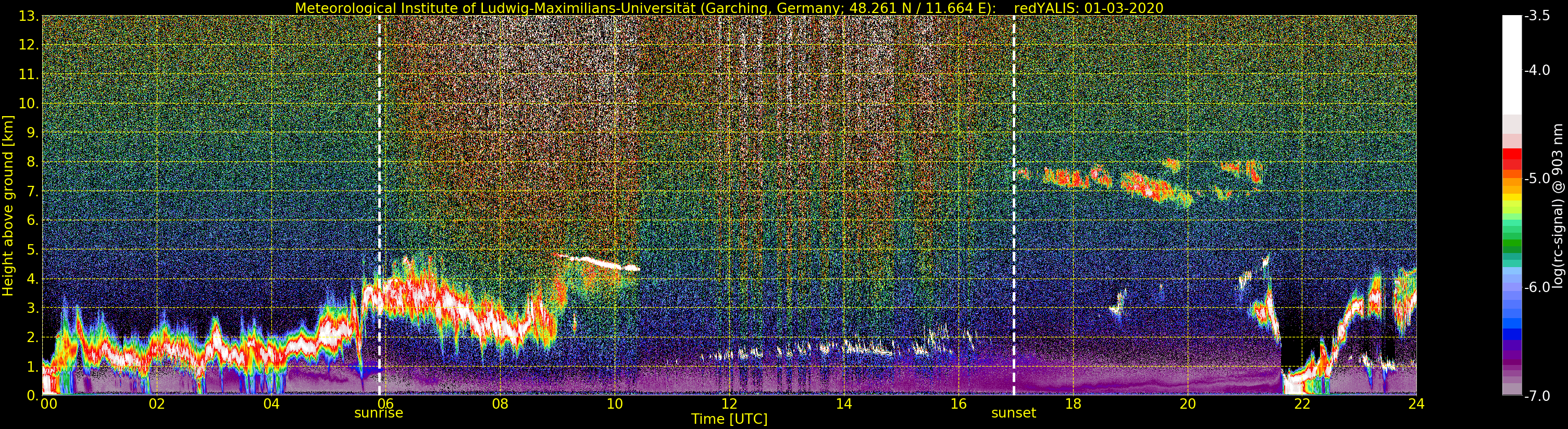This screenshot has height=429, width=1568.
Task: Click the 'Height above ground [km]' axis label
Action: (x=8, y=205)
